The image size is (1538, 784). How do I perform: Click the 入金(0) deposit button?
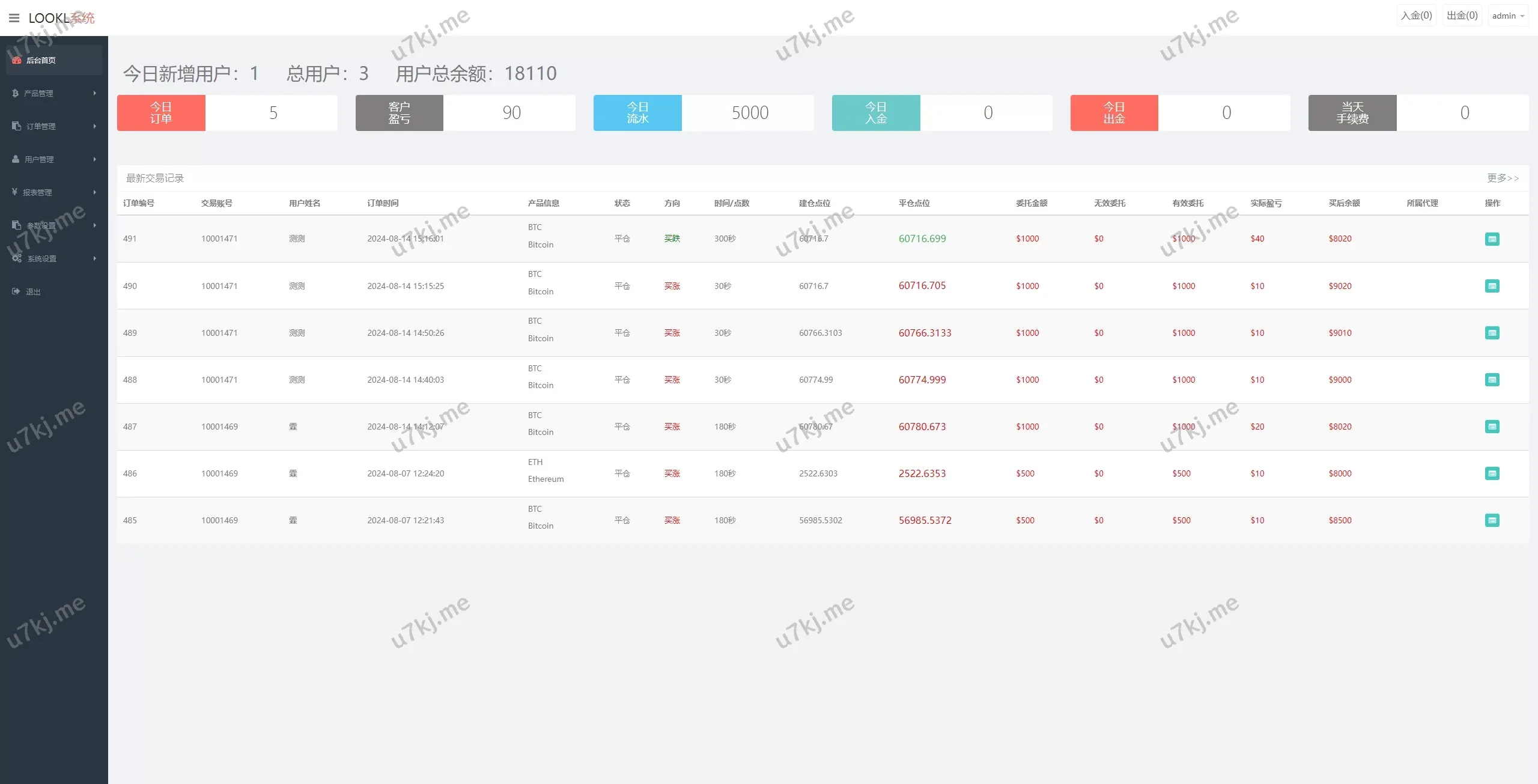pos(1416,16)
